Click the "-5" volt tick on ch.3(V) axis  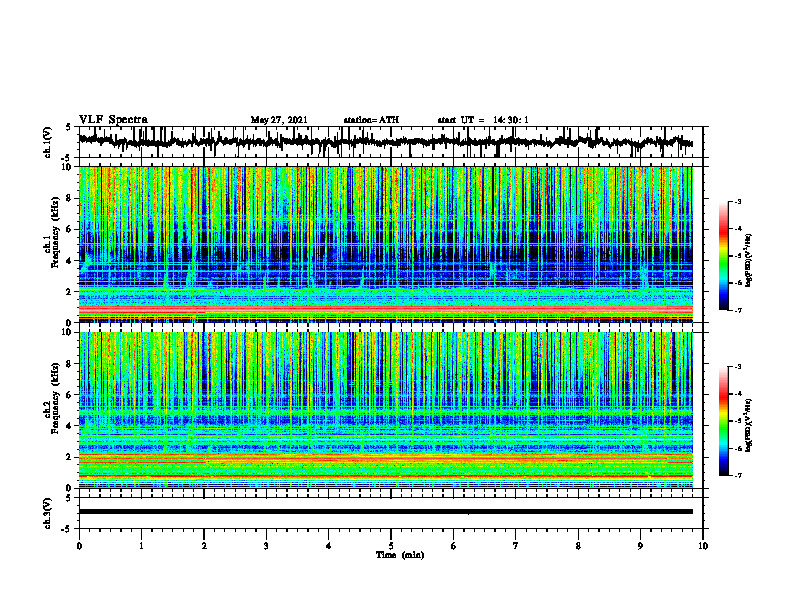pos(67,529)
